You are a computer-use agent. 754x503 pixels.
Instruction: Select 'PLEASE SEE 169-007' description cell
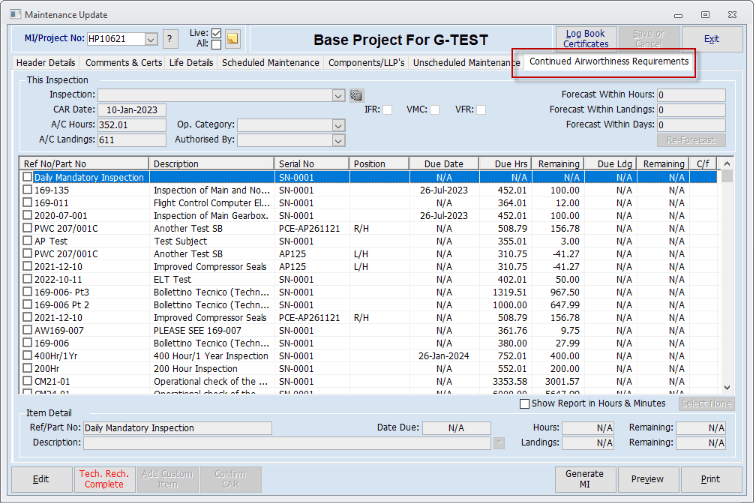(212, 330)
